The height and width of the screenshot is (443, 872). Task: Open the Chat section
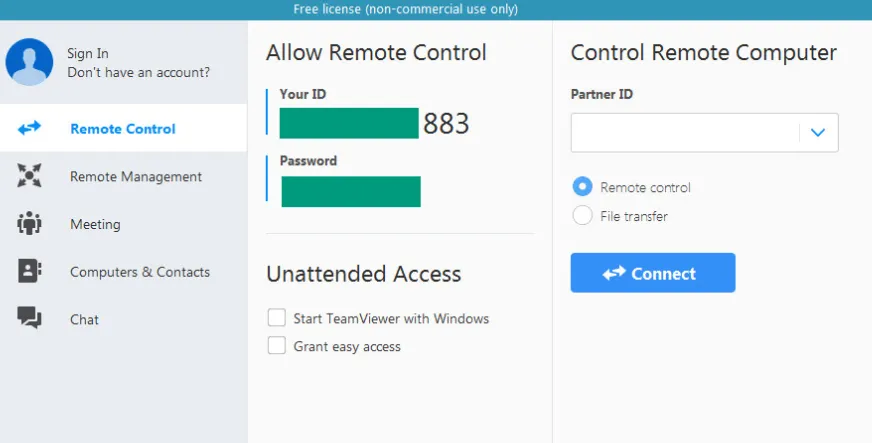click(123, 320)
